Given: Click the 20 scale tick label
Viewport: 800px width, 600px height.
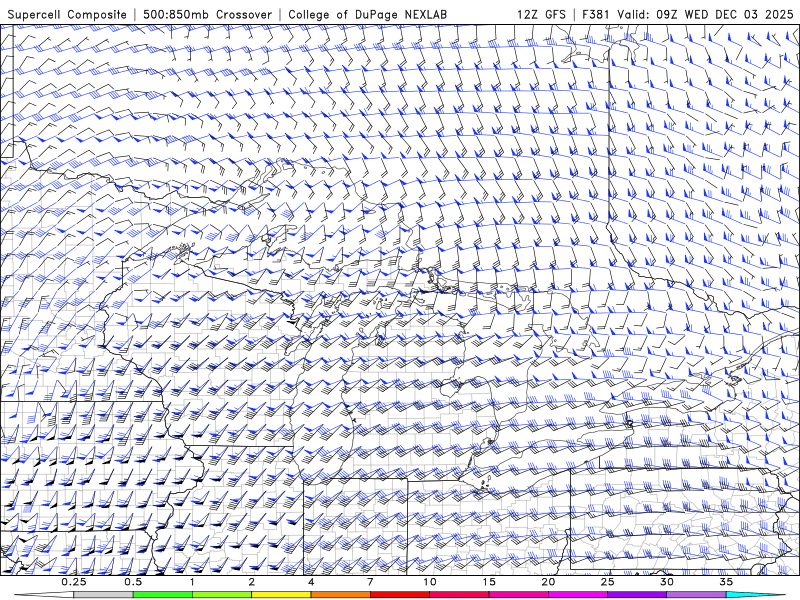Looking at the screenshot, I should click(x=548, y=582).
